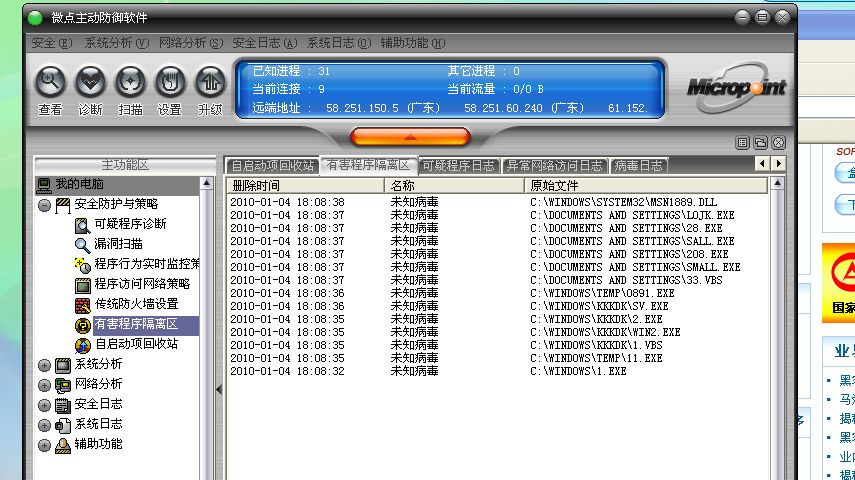Viewport: 855px width, 480px height.
Task: Click 程序访问网络策略 icon
Action: coord(82,285)
